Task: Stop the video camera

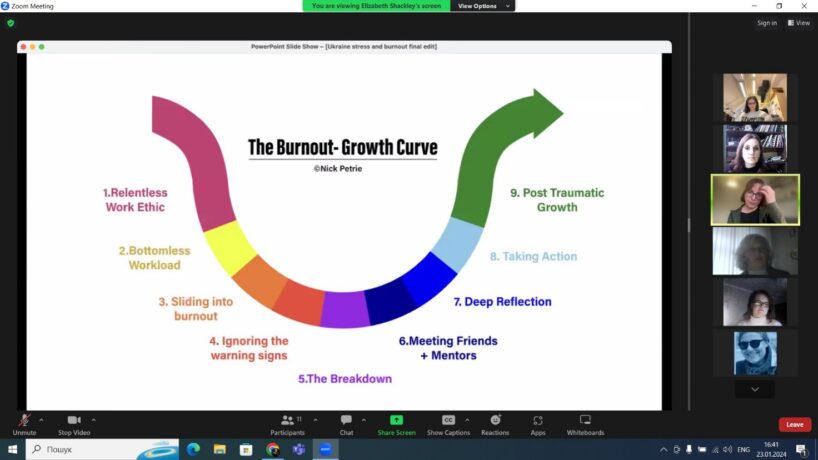Action: click(73, 422)
